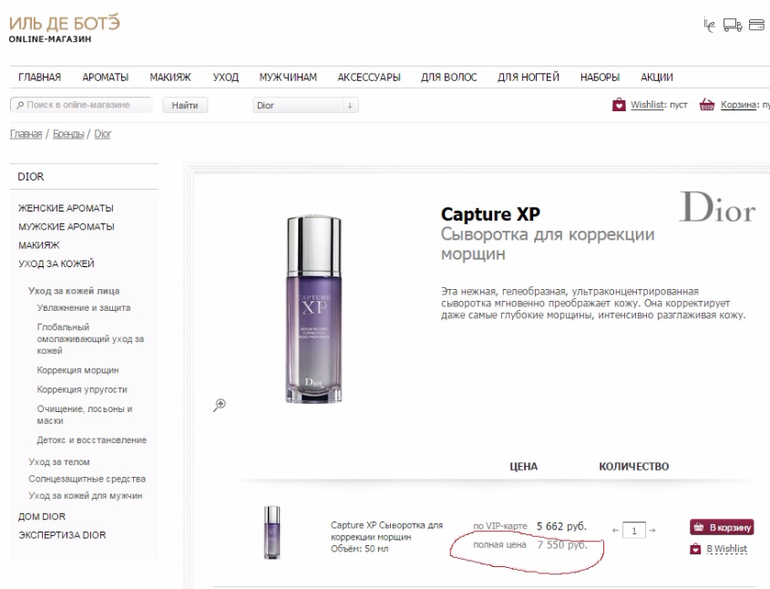
Task: Click the 'Бренды' breadcrumb link
Action: click(68, 134)
